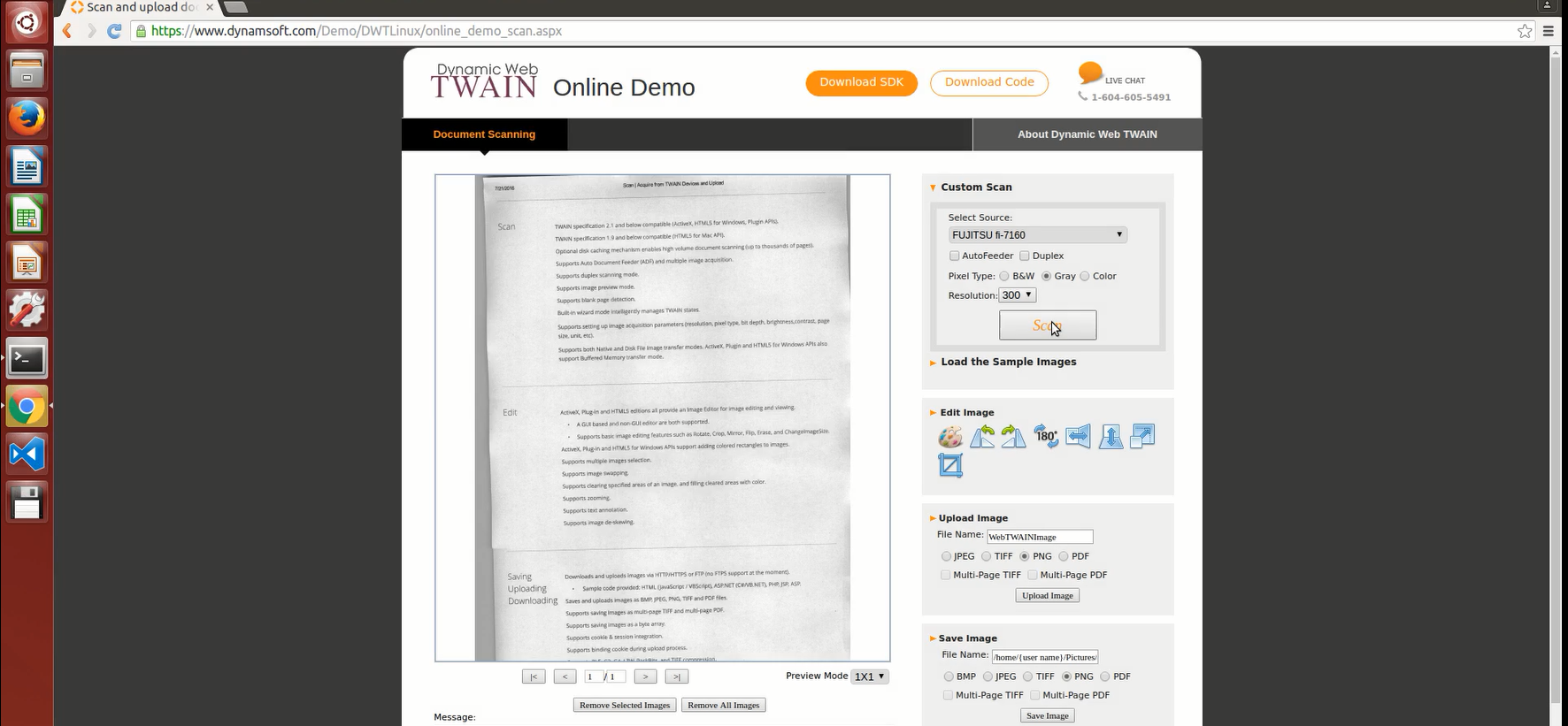Switch to About Dynamic Web TWAIN tab

point(1087,134)
